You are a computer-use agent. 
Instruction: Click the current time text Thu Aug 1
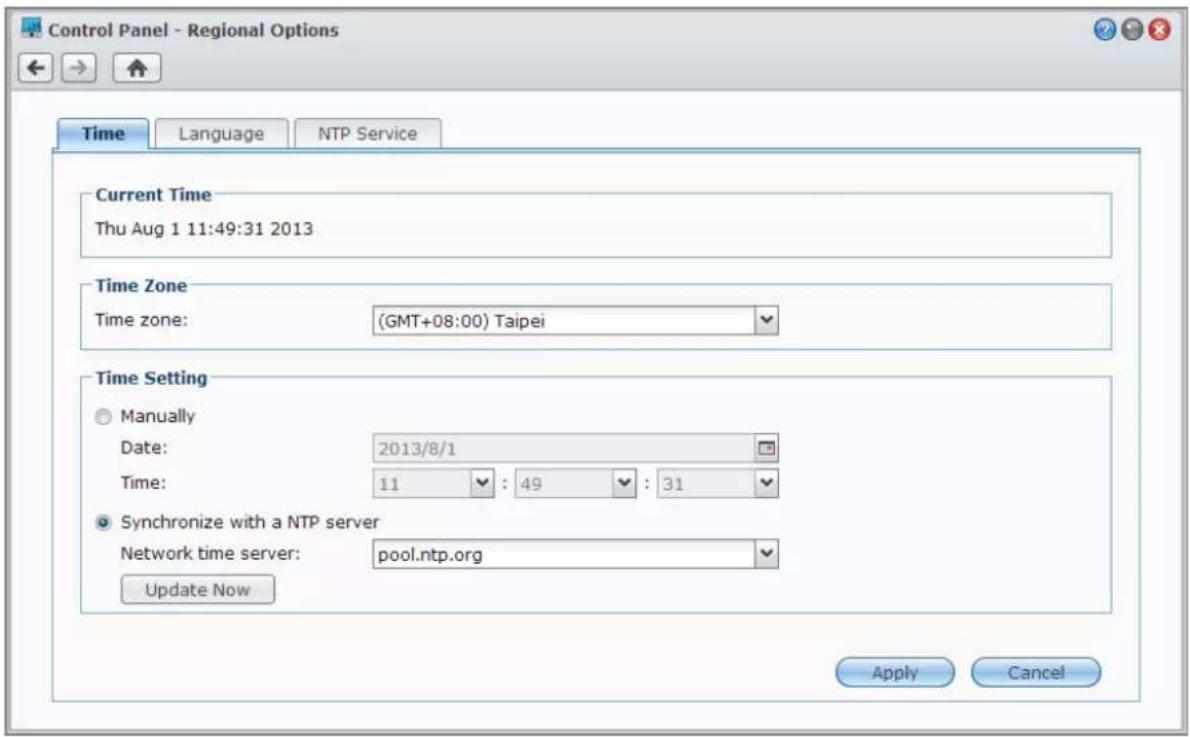click(204, 229)
